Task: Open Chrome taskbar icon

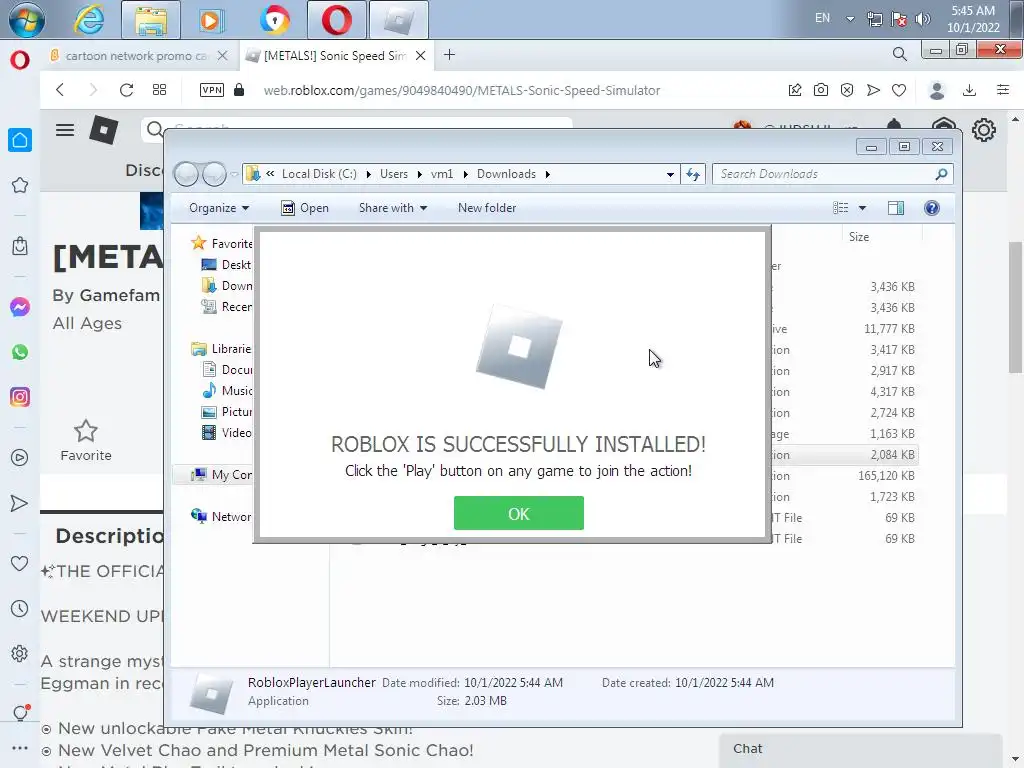Action: (274, 20)
